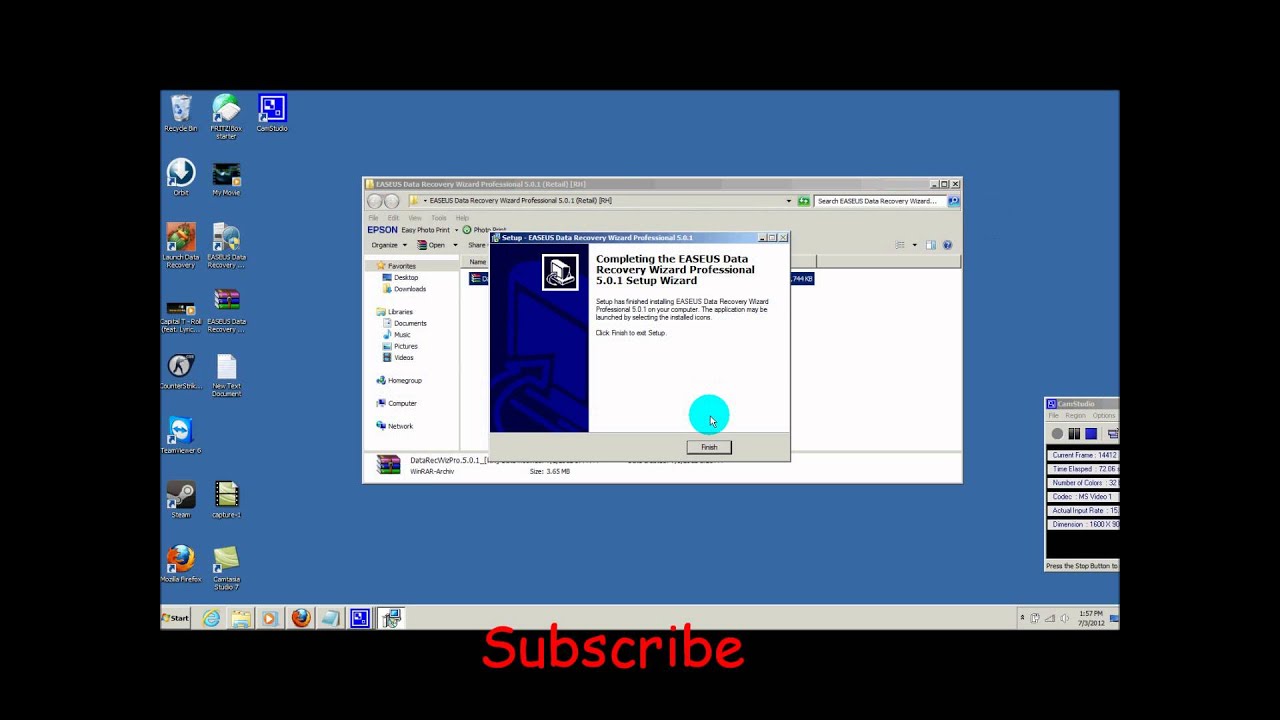Open EPSON Easy Photo Print dropdown

456,230
